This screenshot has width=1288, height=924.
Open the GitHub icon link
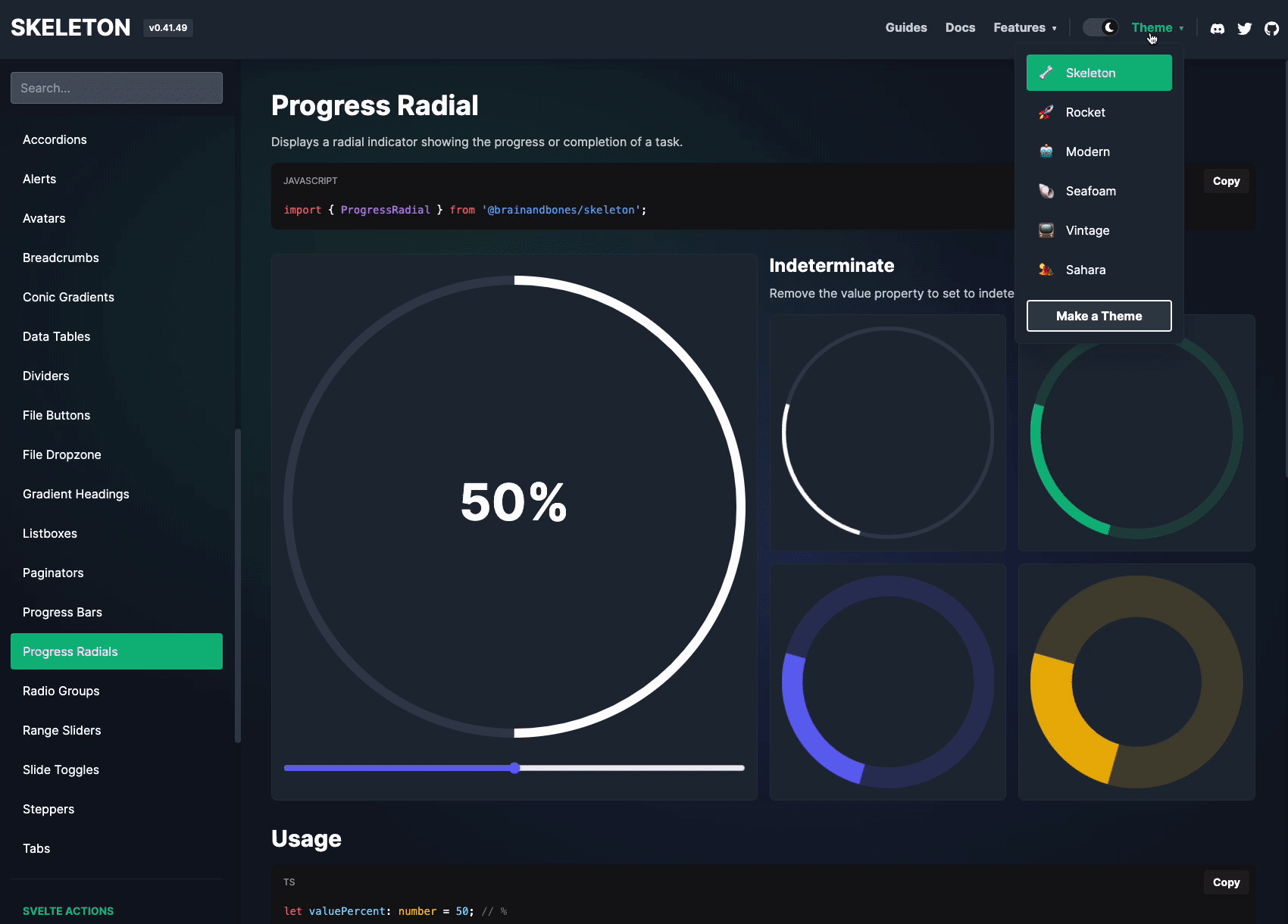(1271, 28)
